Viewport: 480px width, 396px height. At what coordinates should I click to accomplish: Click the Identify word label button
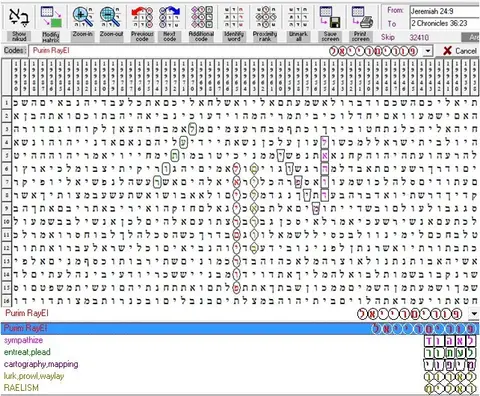pos(234,36)
